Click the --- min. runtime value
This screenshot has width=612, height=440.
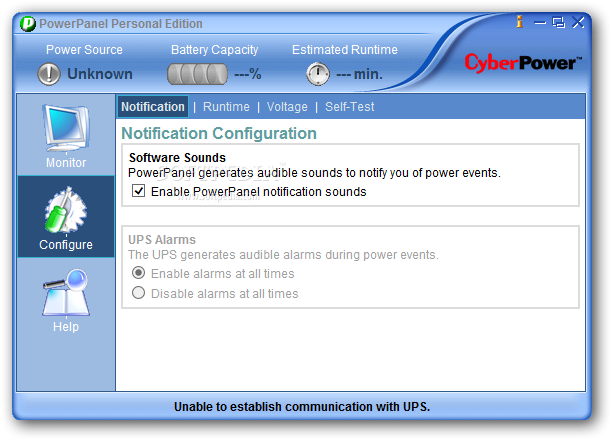(359, 74)
